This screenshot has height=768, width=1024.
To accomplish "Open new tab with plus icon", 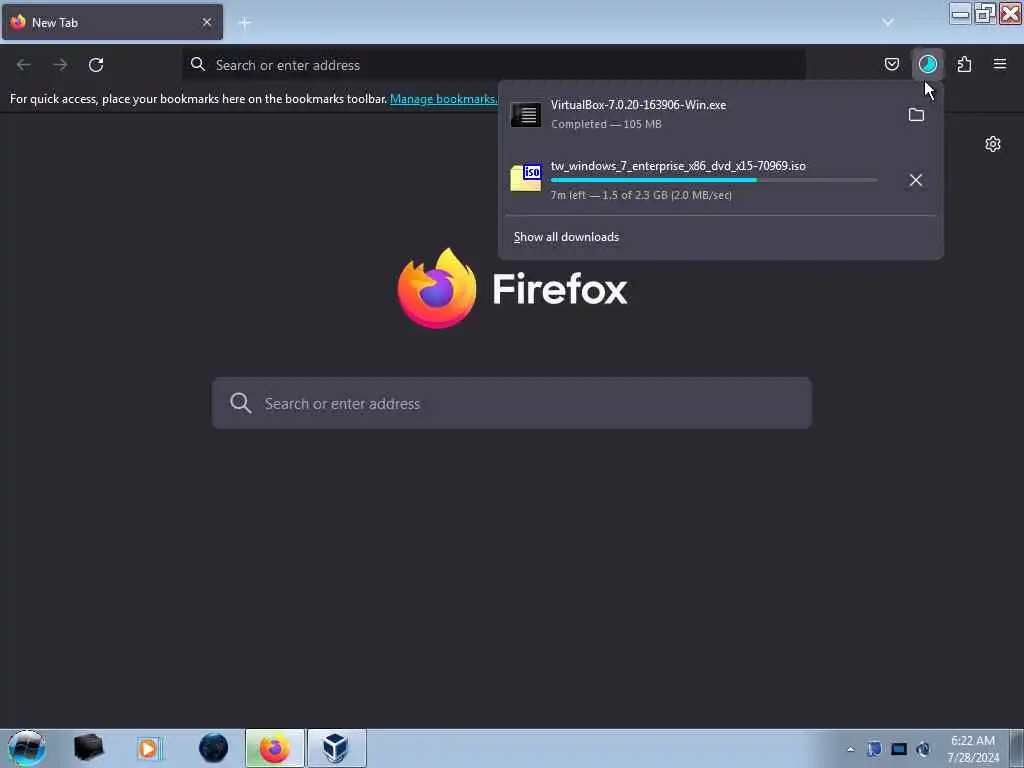I will (x=245, y=23).
